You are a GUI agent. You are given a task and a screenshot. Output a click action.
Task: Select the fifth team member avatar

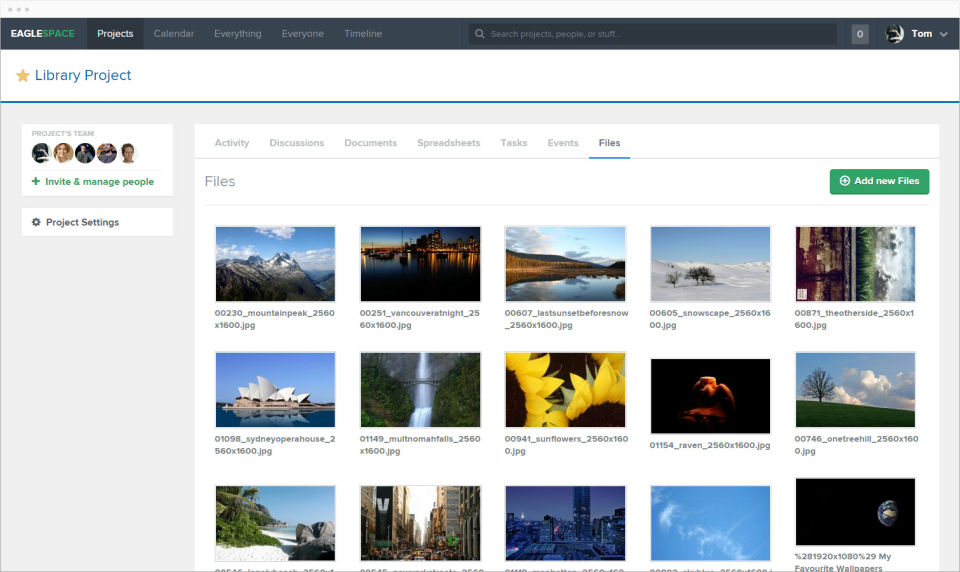click(128, 153)
